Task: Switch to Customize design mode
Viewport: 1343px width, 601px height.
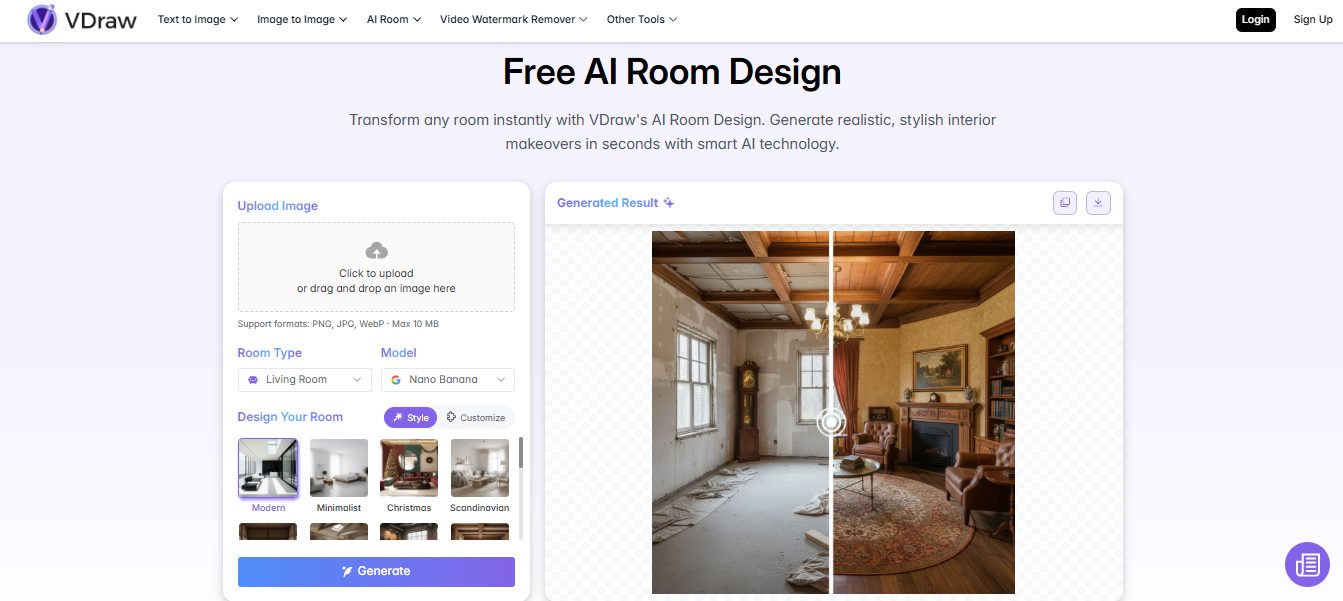Action: coord(476,418)
